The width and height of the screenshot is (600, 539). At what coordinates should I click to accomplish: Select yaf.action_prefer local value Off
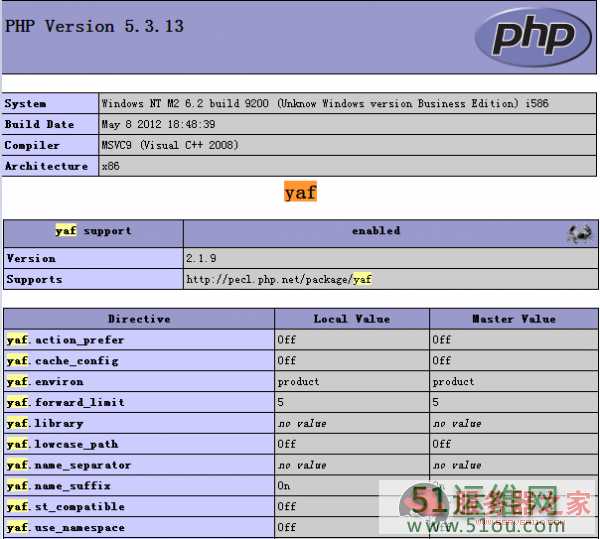pos(352,340)
